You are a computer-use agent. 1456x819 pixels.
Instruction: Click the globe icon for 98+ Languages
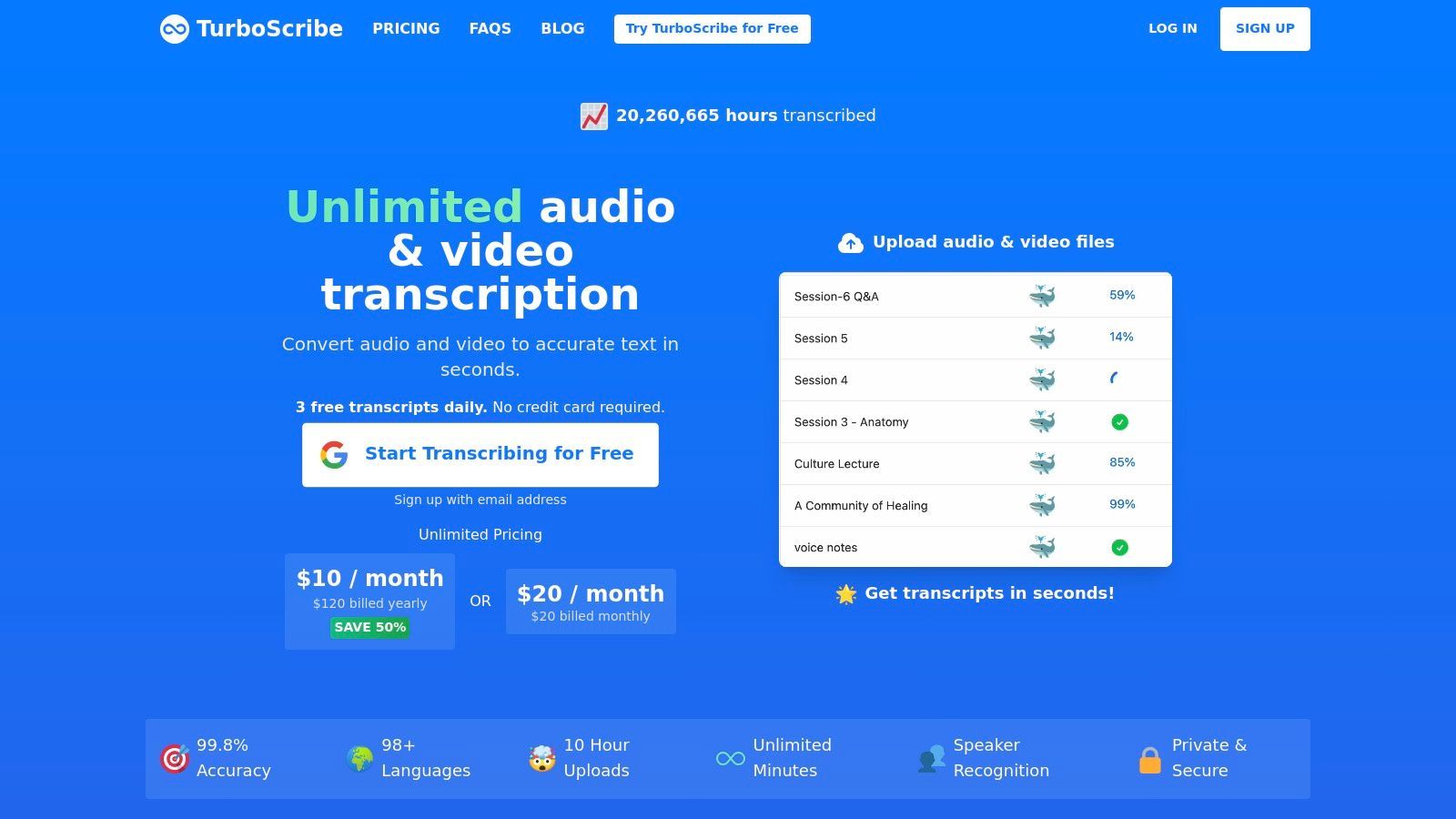pos(359,758)
